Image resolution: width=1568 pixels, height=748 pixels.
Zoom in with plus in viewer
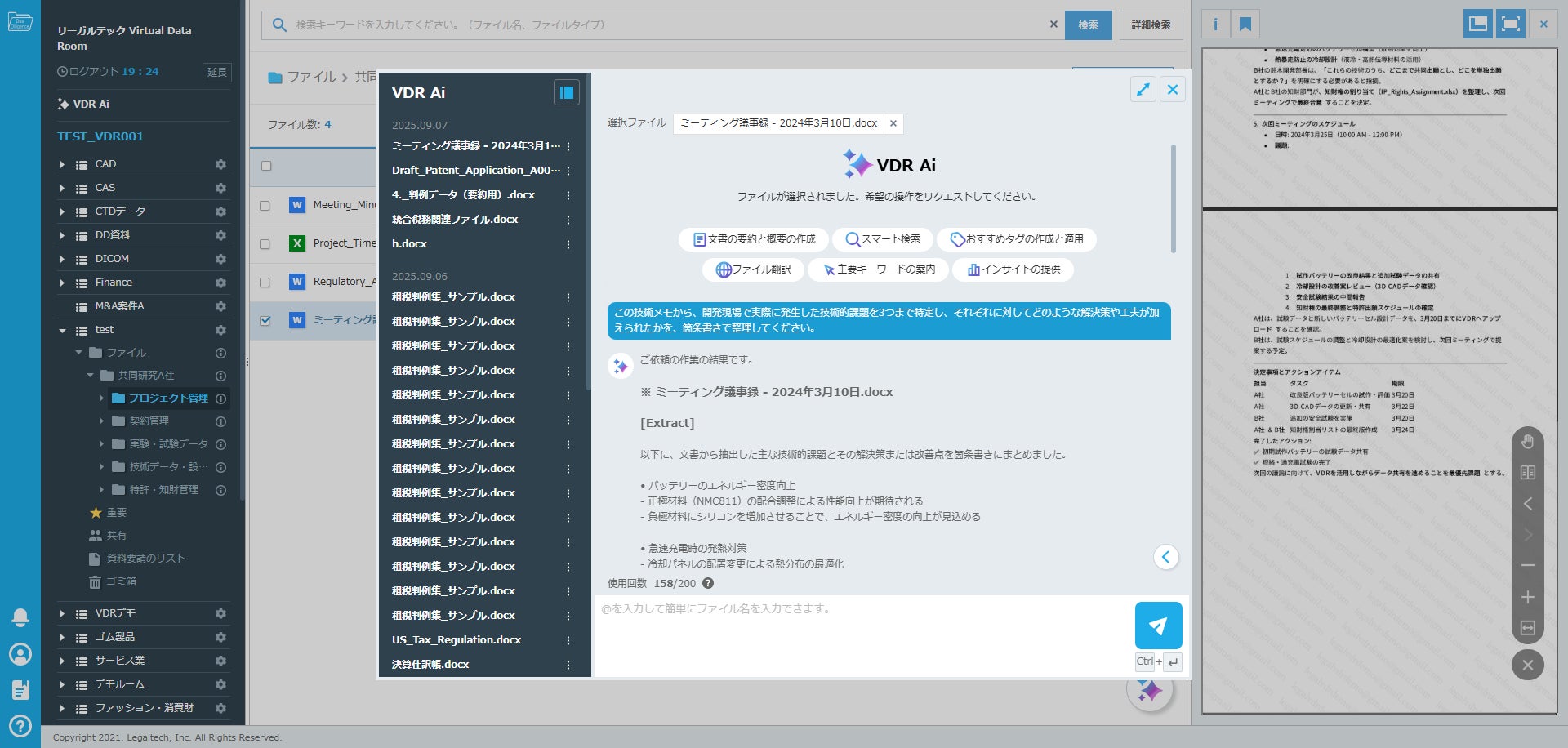pos(1528,597)
